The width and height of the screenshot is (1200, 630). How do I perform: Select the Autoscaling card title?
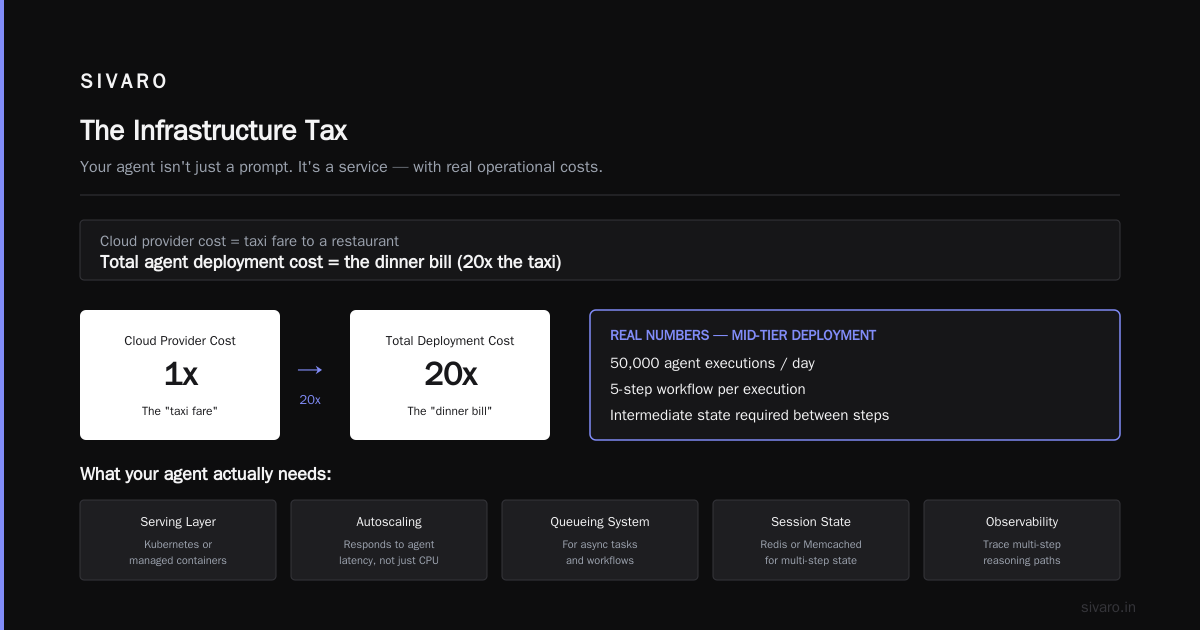tap(389, 522)
